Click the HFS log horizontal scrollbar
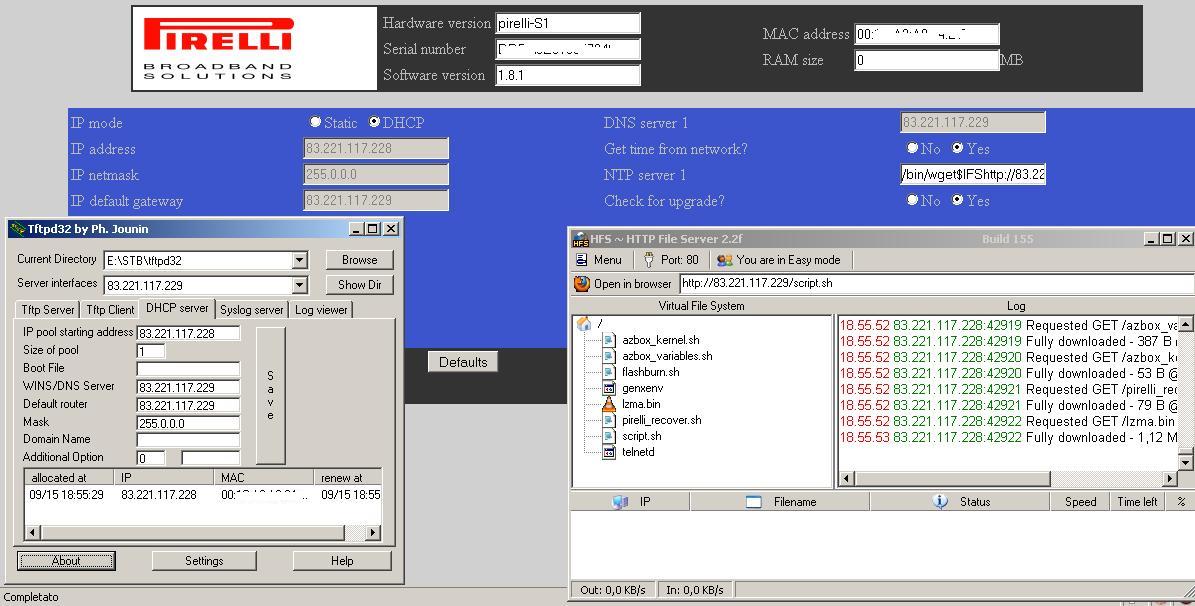1195x606 pixels. click(x=1009, y=479)
